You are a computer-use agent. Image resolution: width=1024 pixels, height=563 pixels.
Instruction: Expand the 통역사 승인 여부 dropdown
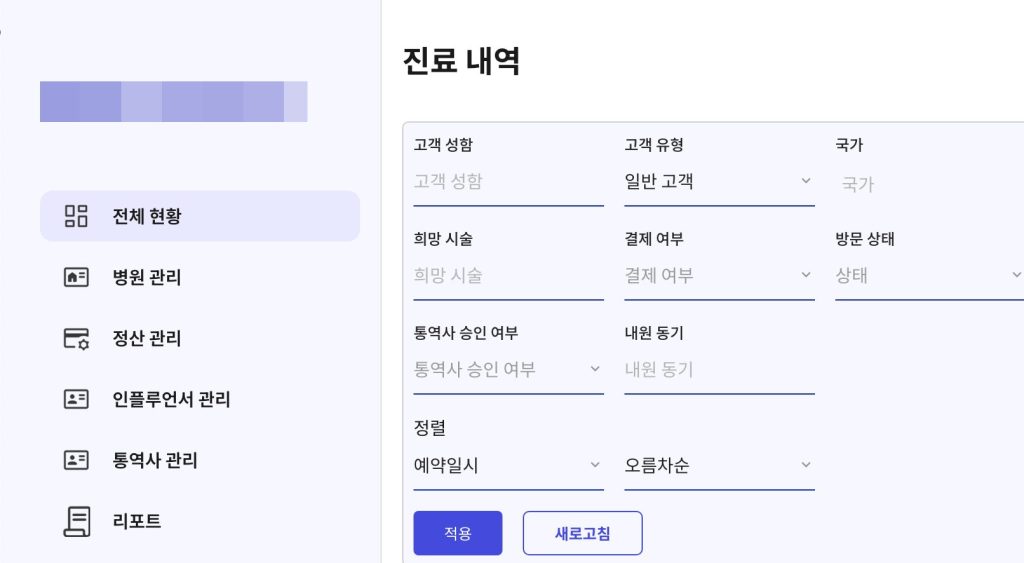coord(508,370)
